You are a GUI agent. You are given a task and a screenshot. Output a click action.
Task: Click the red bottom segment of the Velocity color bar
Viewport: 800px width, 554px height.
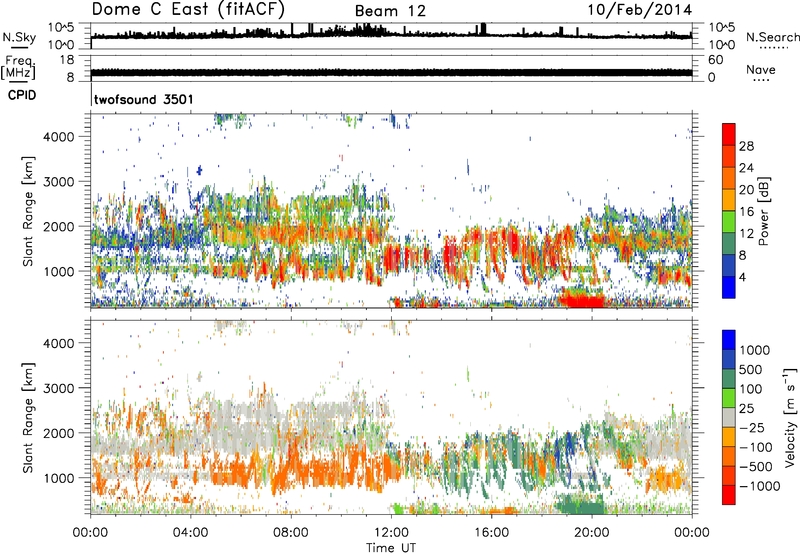pyautogui.click(x=729, y=495)
